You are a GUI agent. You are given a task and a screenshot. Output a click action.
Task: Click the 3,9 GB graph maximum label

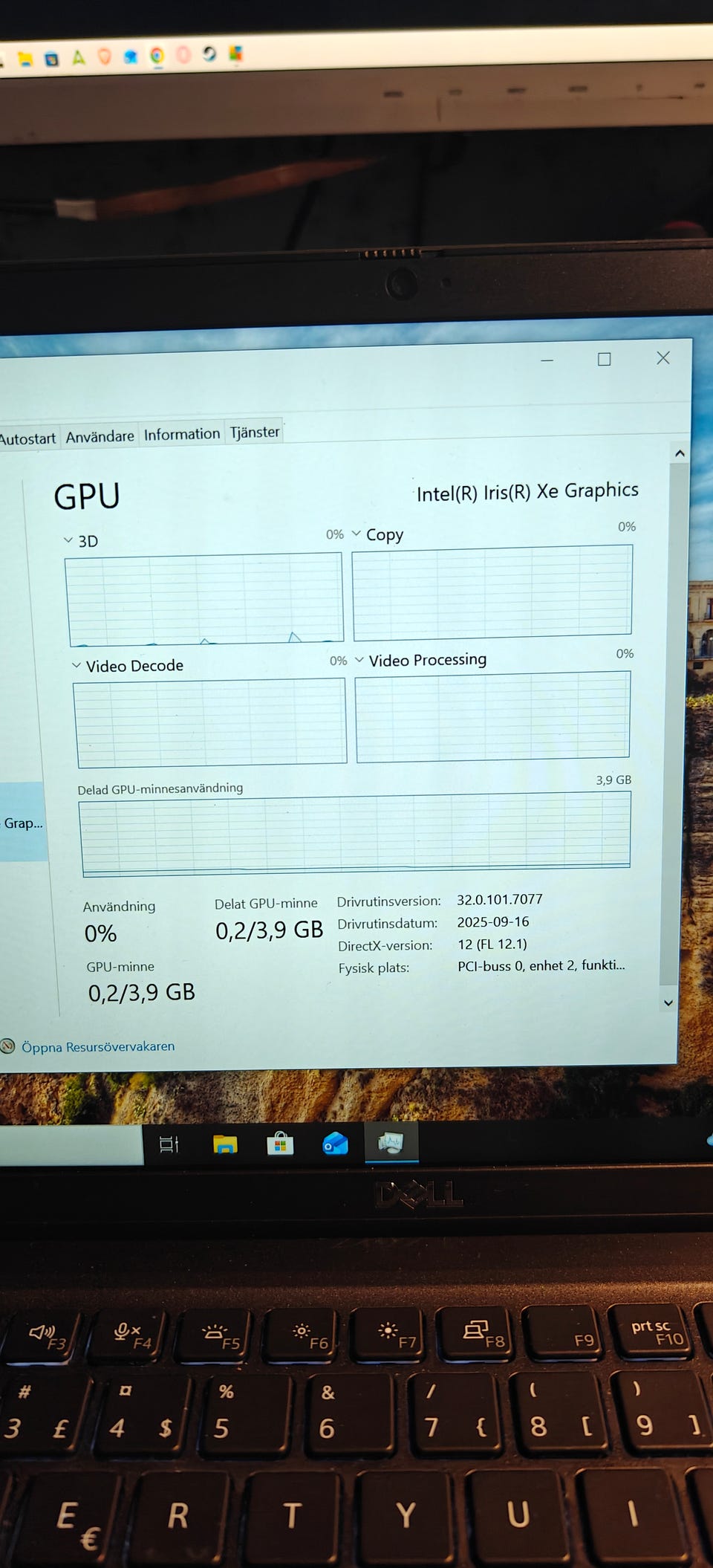613,780
